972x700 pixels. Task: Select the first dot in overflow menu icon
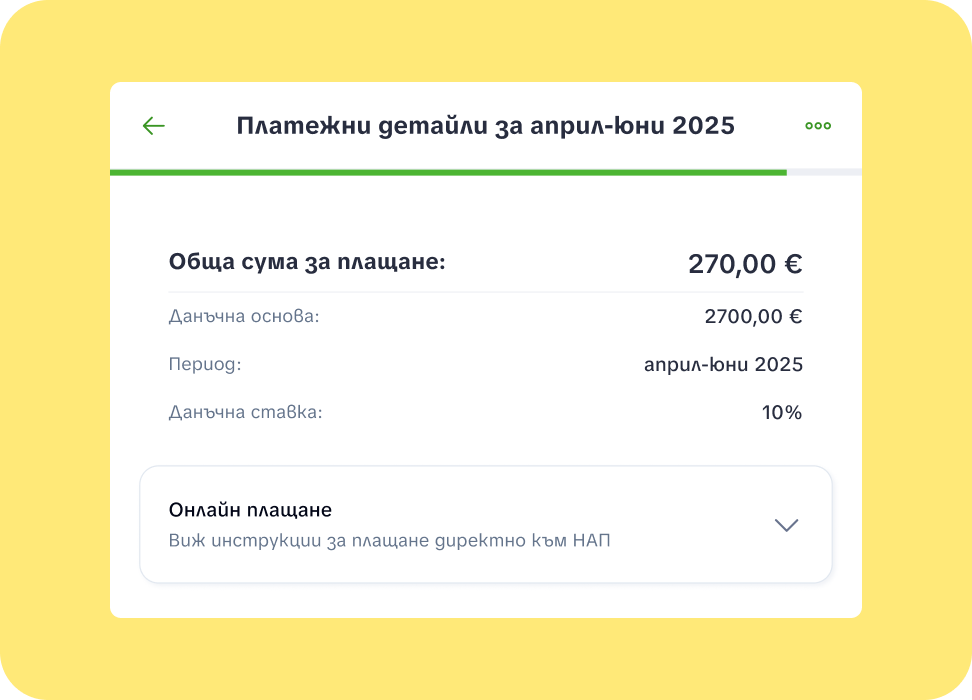[x=810, y=125]
